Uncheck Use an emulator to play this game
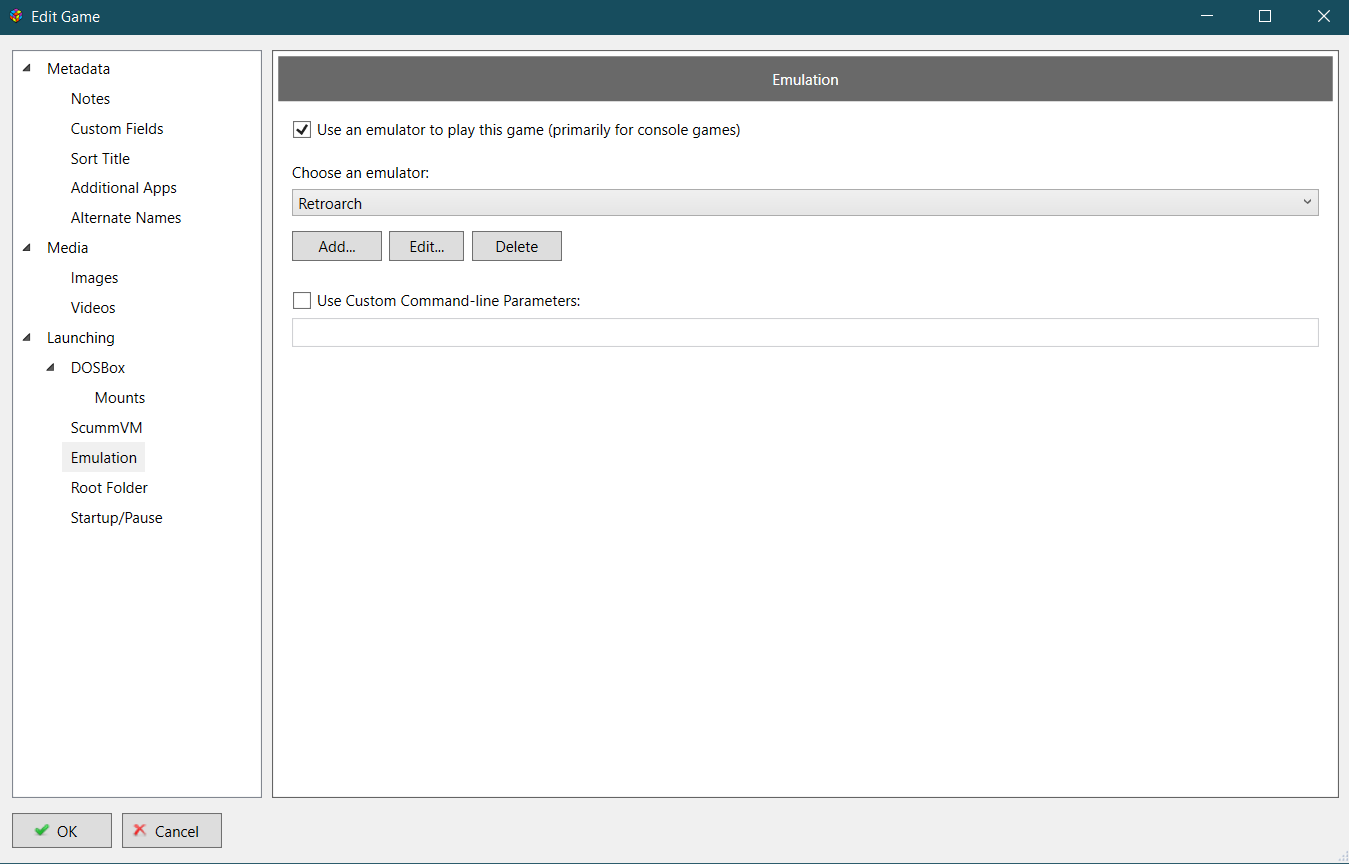 tap(301, 130)
